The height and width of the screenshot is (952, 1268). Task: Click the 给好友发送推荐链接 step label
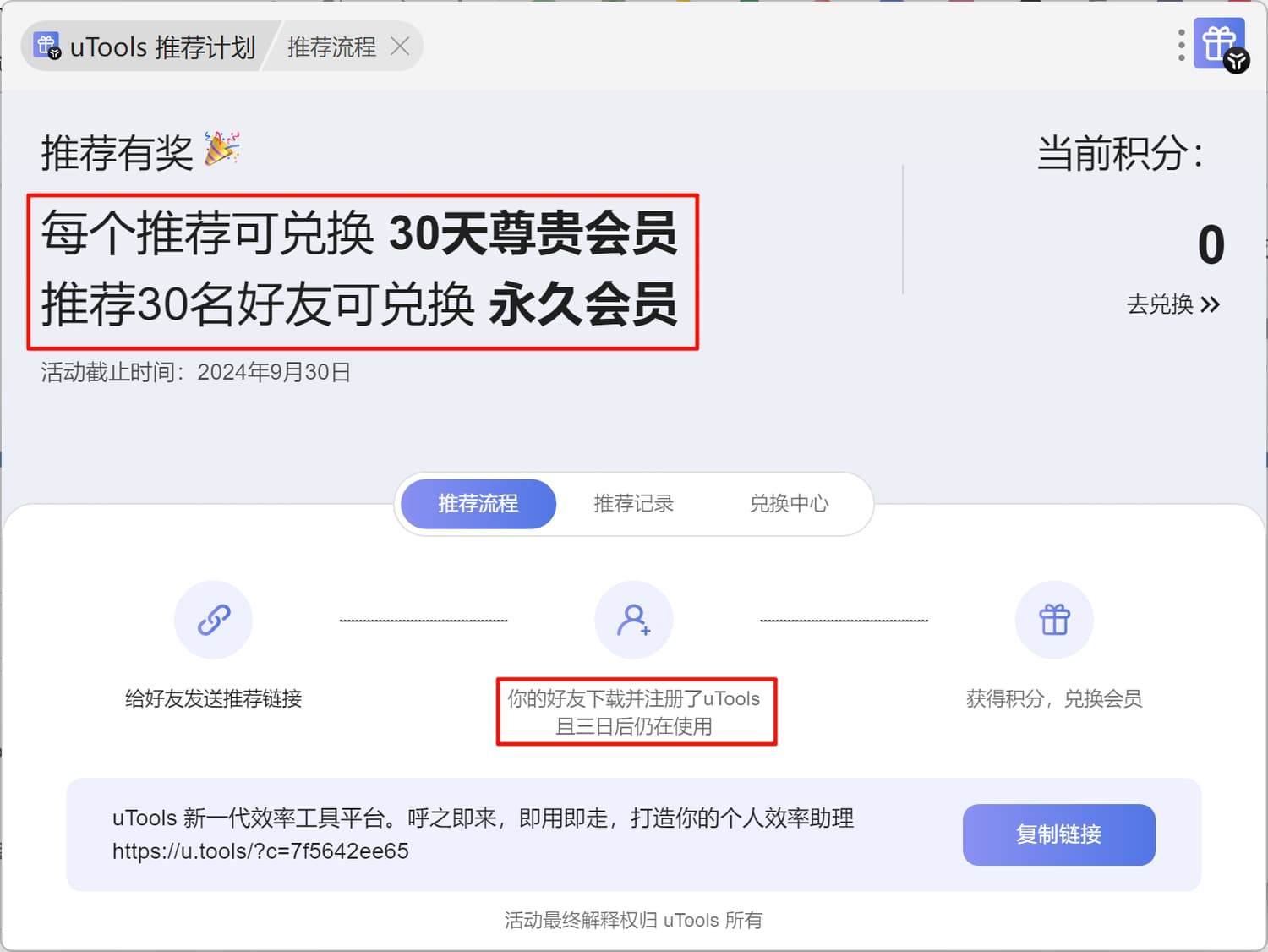click(214, 698)
